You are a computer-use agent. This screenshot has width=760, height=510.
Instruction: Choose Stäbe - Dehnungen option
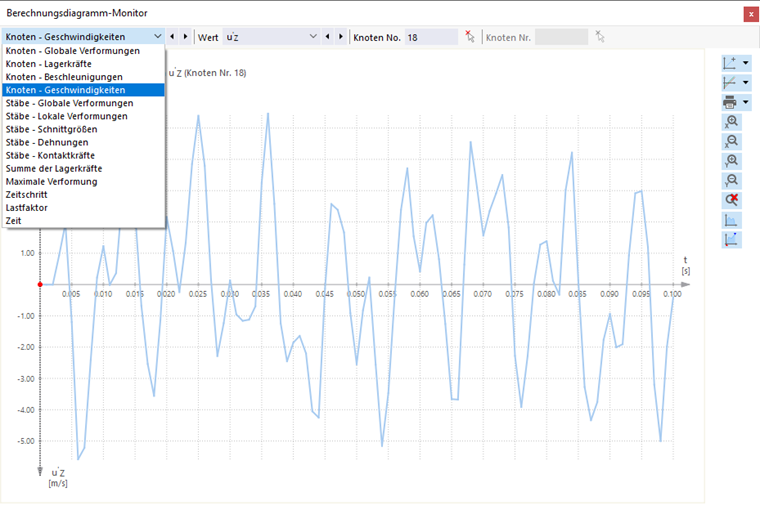[x=83, y=143]
